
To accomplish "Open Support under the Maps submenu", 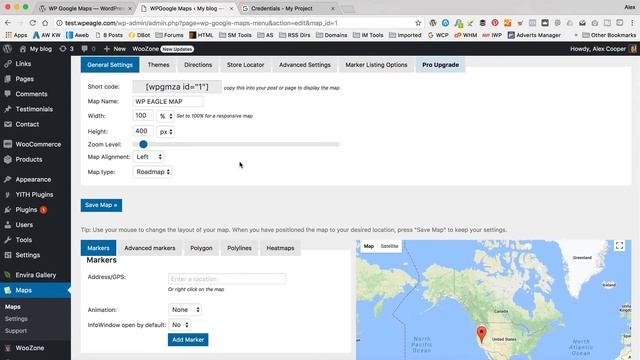I will click(x=16, y=331).
